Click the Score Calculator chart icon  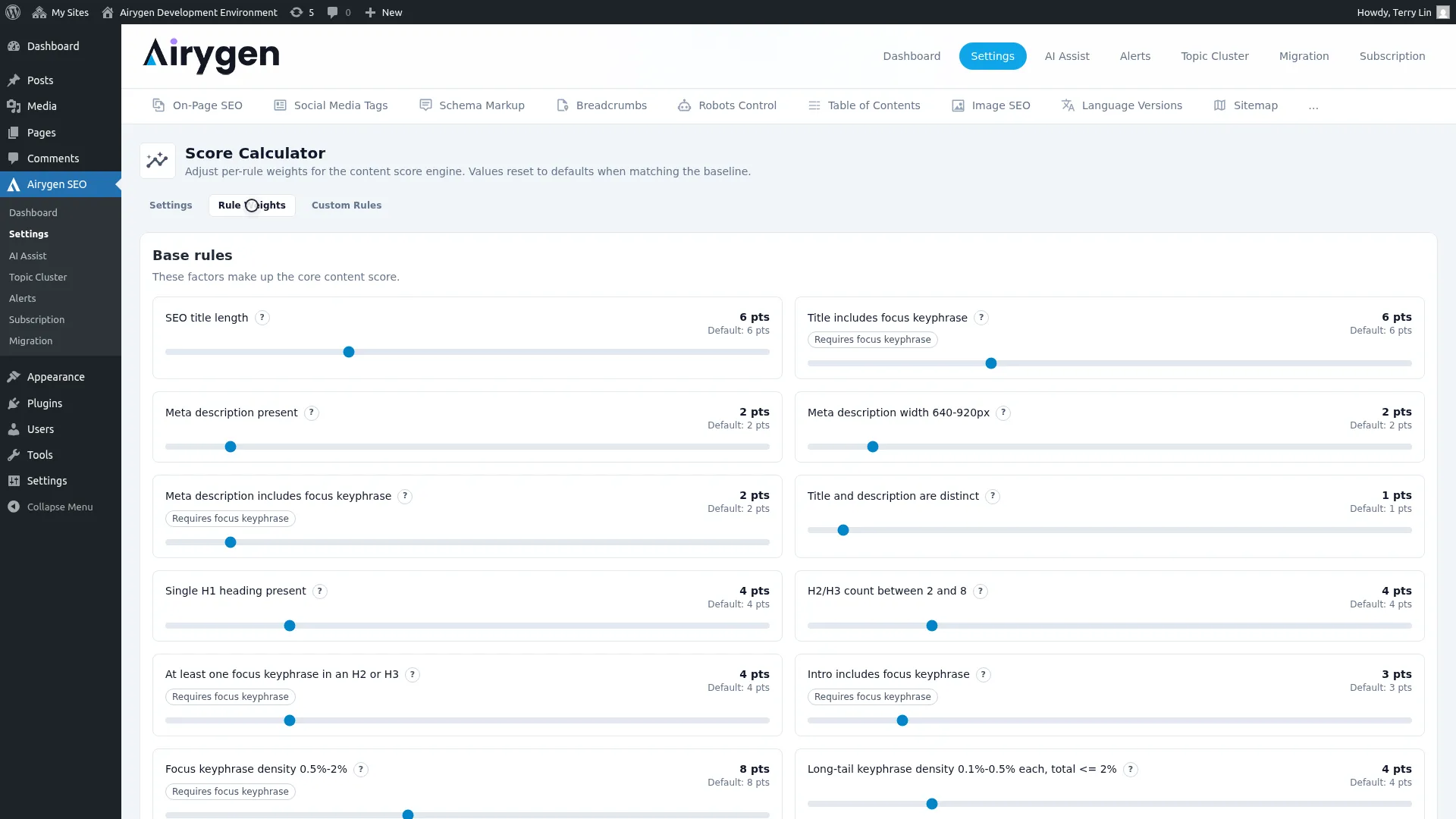pyautogui.click(x=158, y=161)
